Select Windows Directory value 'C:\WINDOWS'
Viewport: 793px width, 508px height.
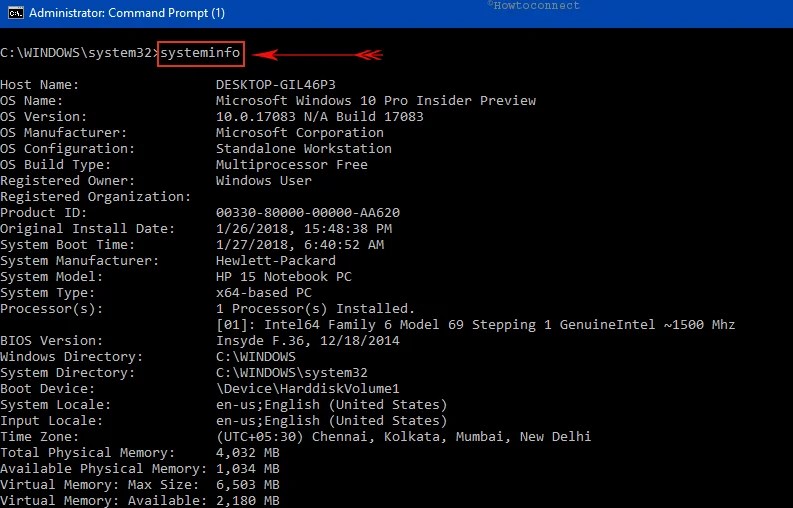[256, 357]
